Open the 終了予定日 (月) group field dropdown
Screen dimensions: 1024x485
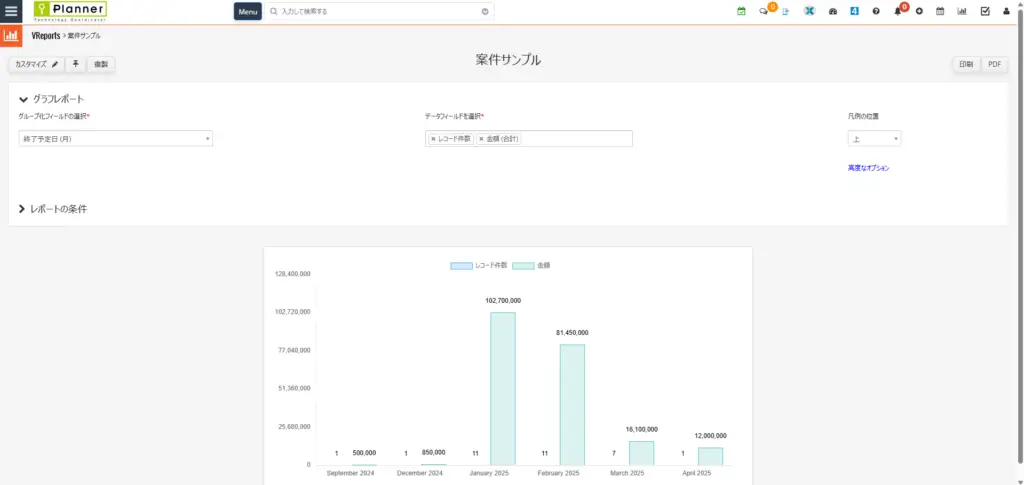coord(115,139)
